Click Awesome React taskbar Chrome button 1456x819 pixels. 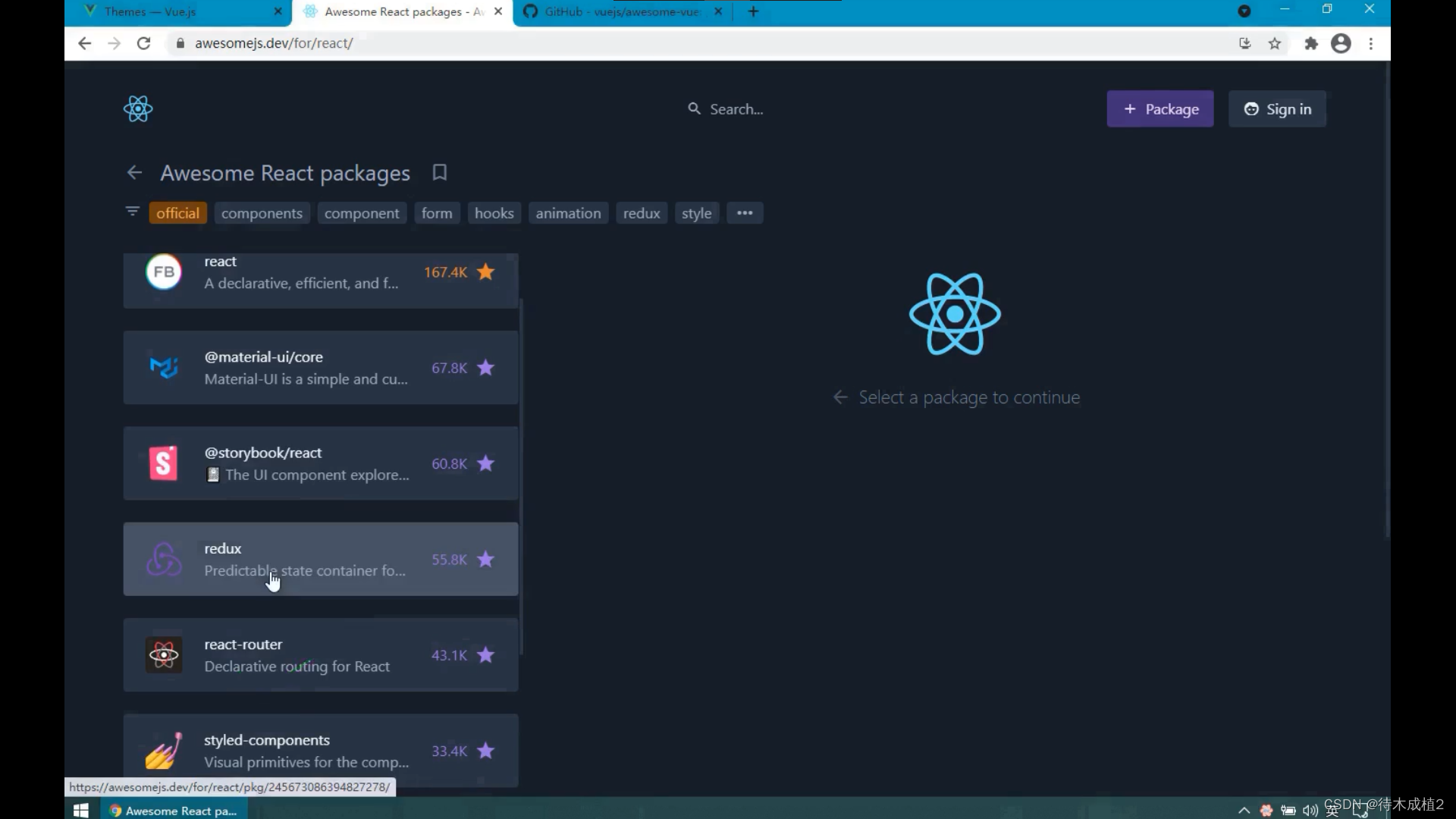174,811
